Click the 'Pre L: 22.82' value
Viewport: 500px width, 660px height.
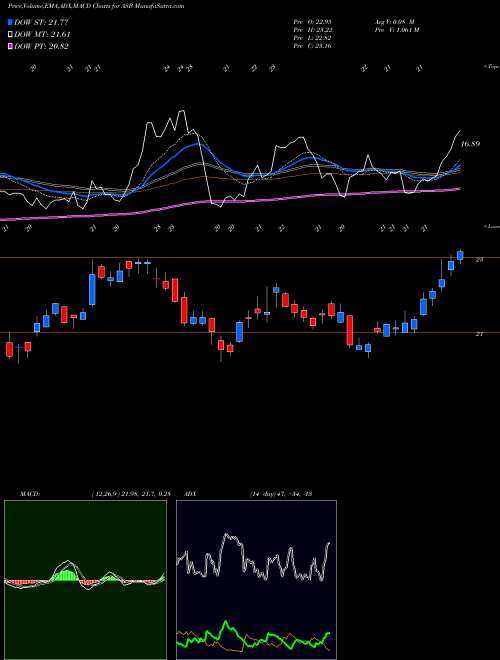312,38
